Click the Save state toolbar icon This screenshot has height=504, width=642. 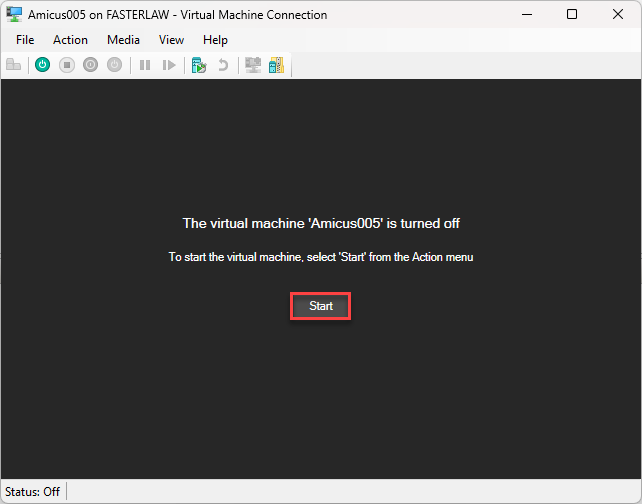[x=115, y=65]
